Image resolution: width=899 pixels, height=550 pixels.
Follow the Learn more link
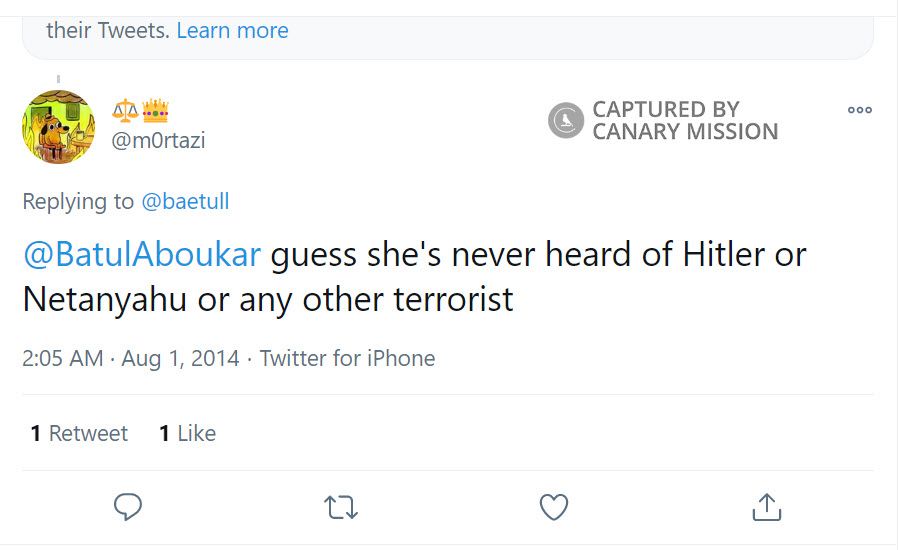[232, 31]
